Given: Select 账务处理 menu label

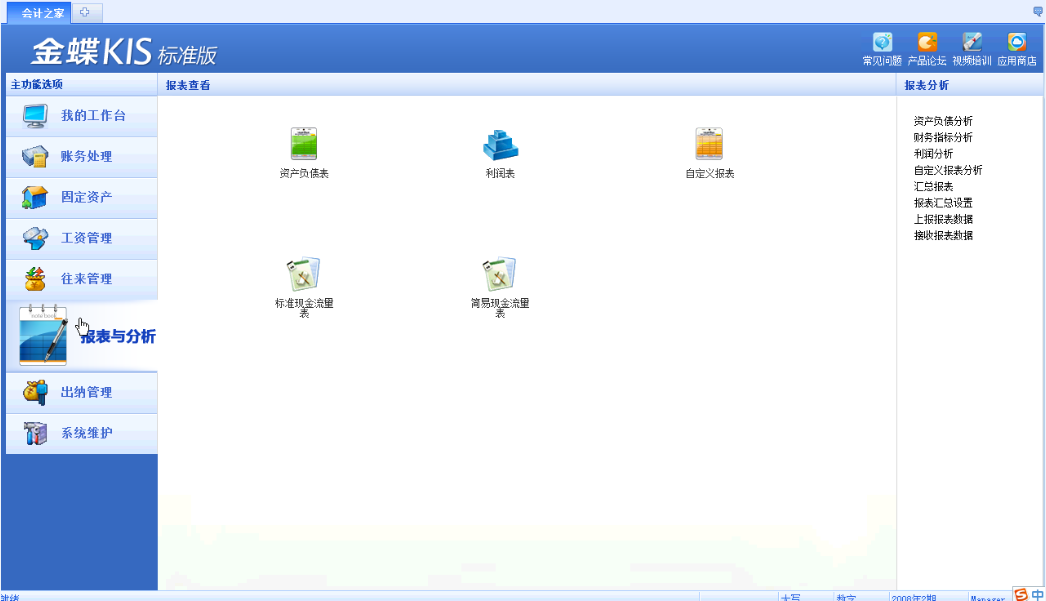Looking at the screenshot, I should click(86, 156).
